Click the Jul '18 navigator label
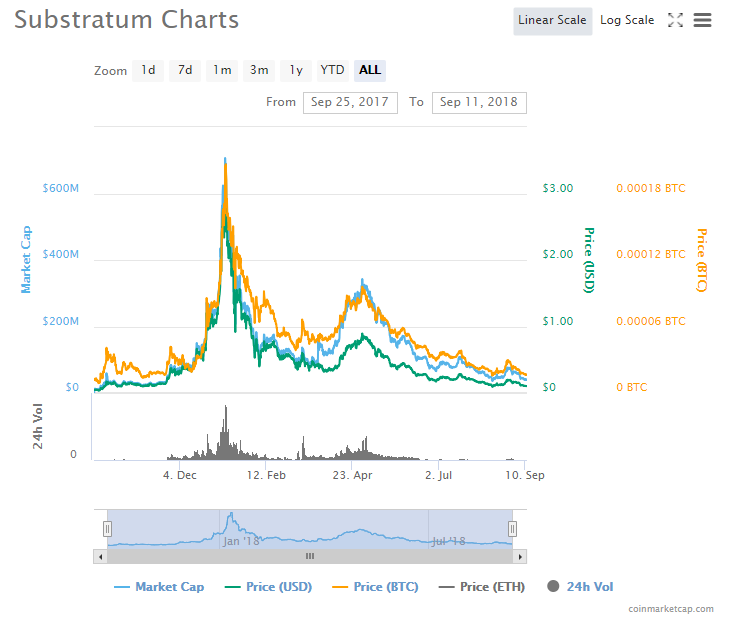Viewport: 739px width, 623px height. tap(449, 541)
